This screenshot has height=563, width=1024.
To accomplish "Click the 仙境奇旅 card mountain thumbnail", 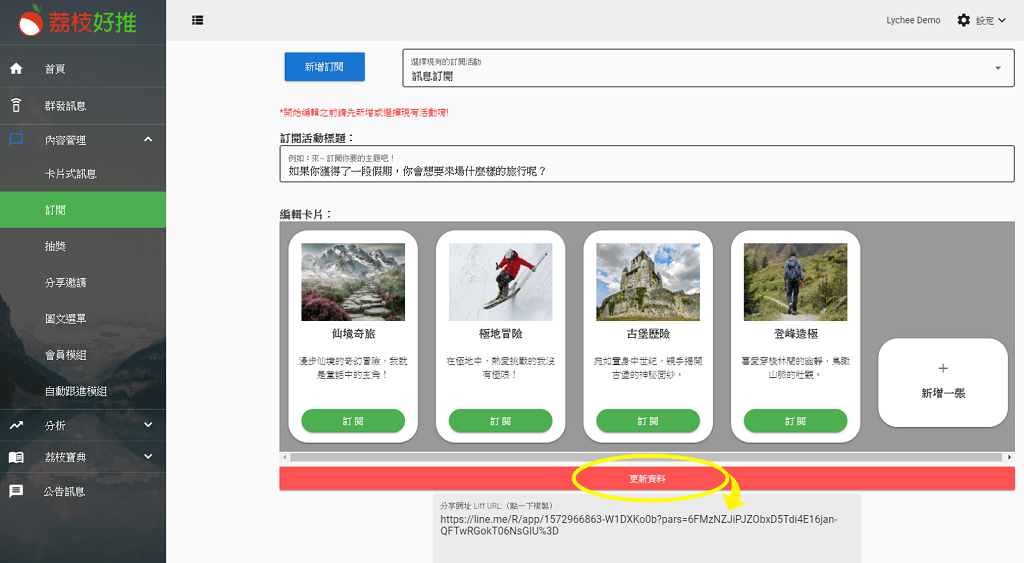I will [353, 282].
